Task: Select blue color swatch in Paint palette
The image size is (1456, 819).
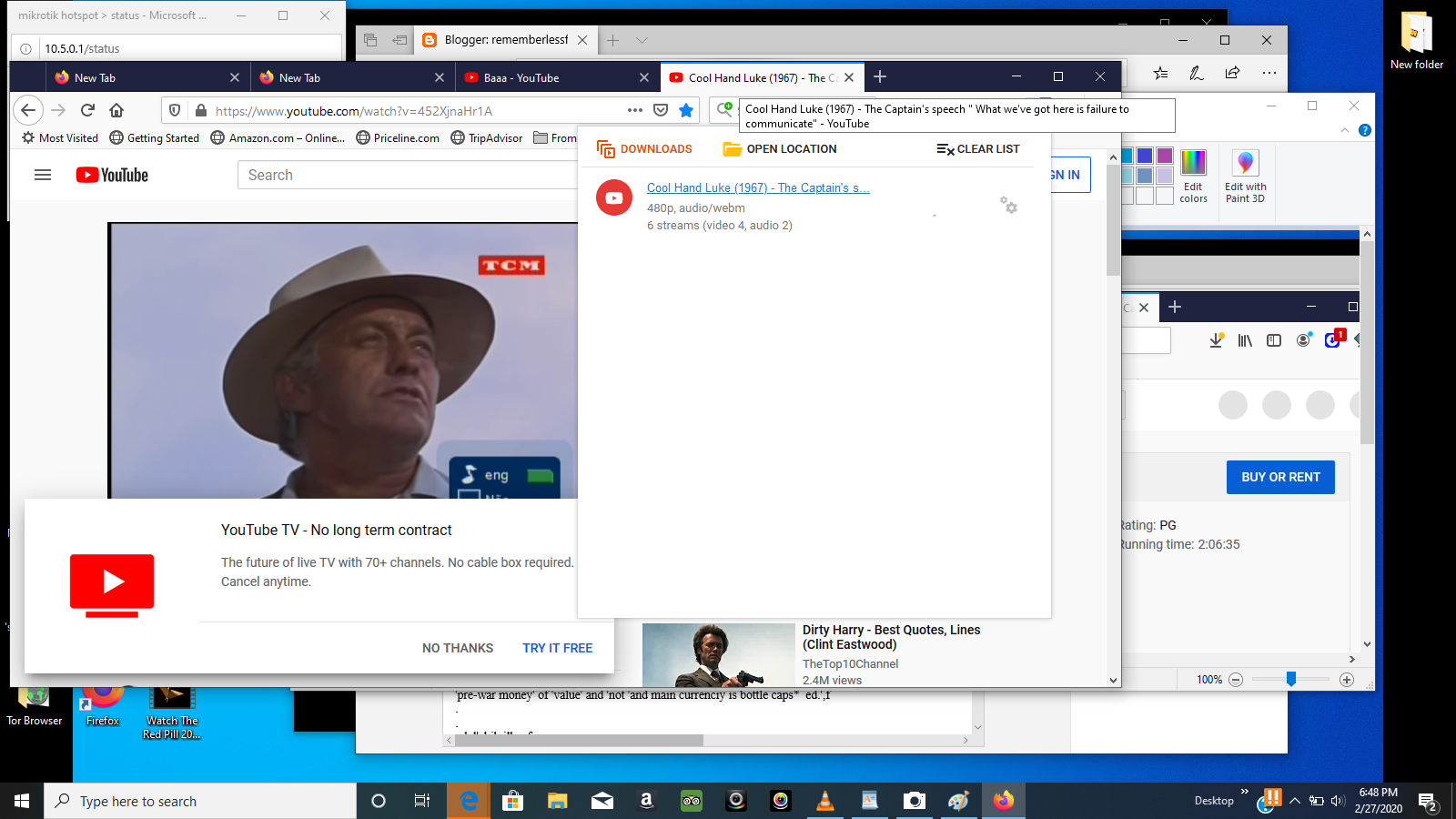Action: point(1145,156)
